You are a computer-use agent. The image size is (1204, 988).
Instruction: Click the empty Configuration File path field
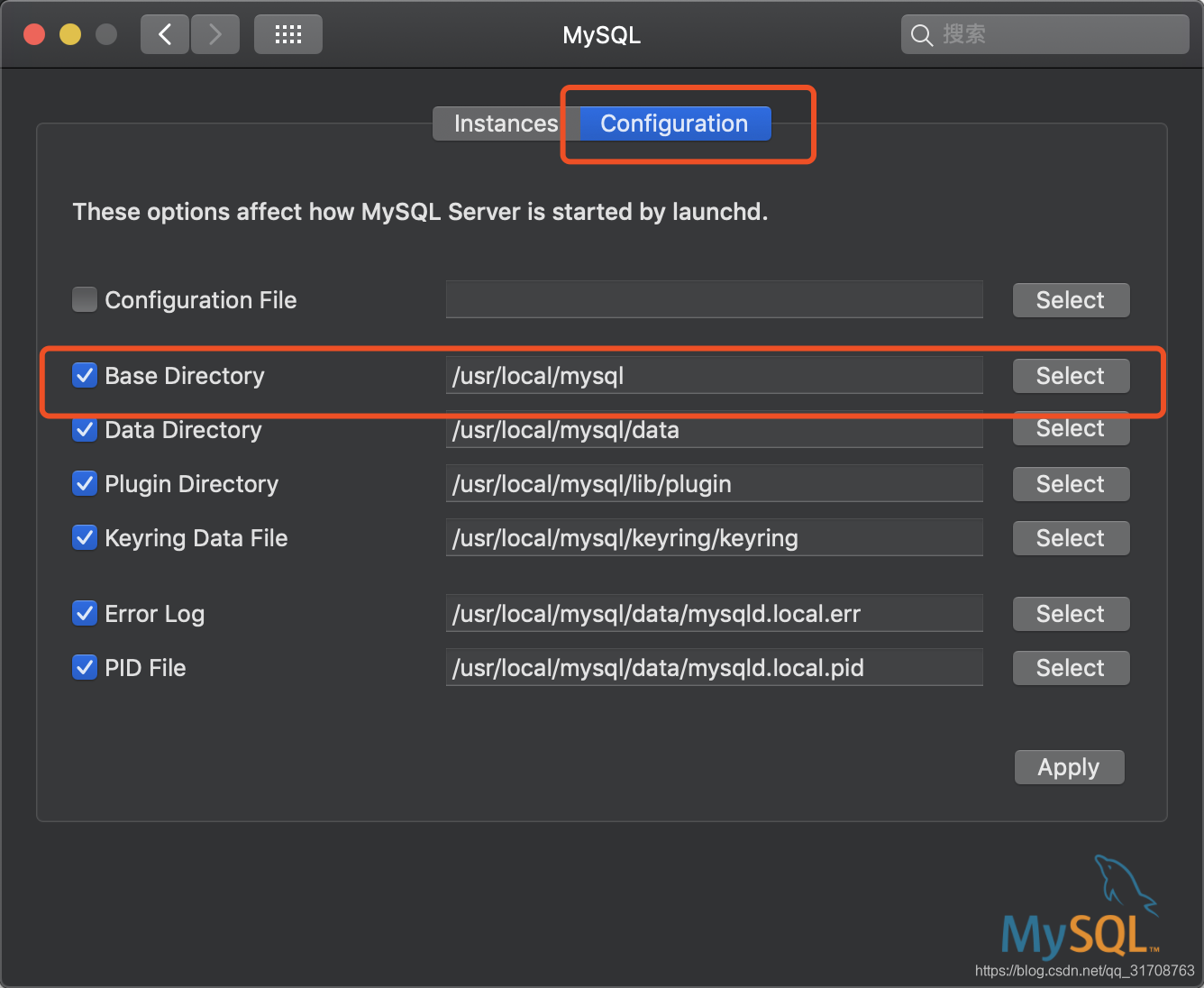715,299
